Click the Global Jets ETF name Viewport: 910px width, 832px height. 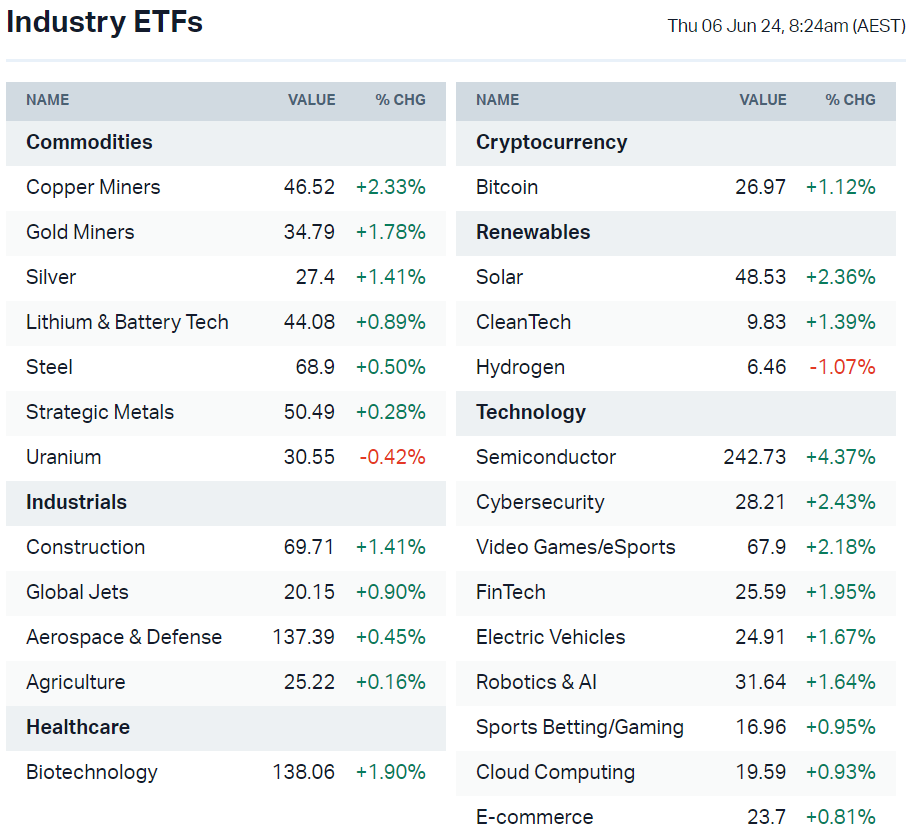click(x=77, y=592)
